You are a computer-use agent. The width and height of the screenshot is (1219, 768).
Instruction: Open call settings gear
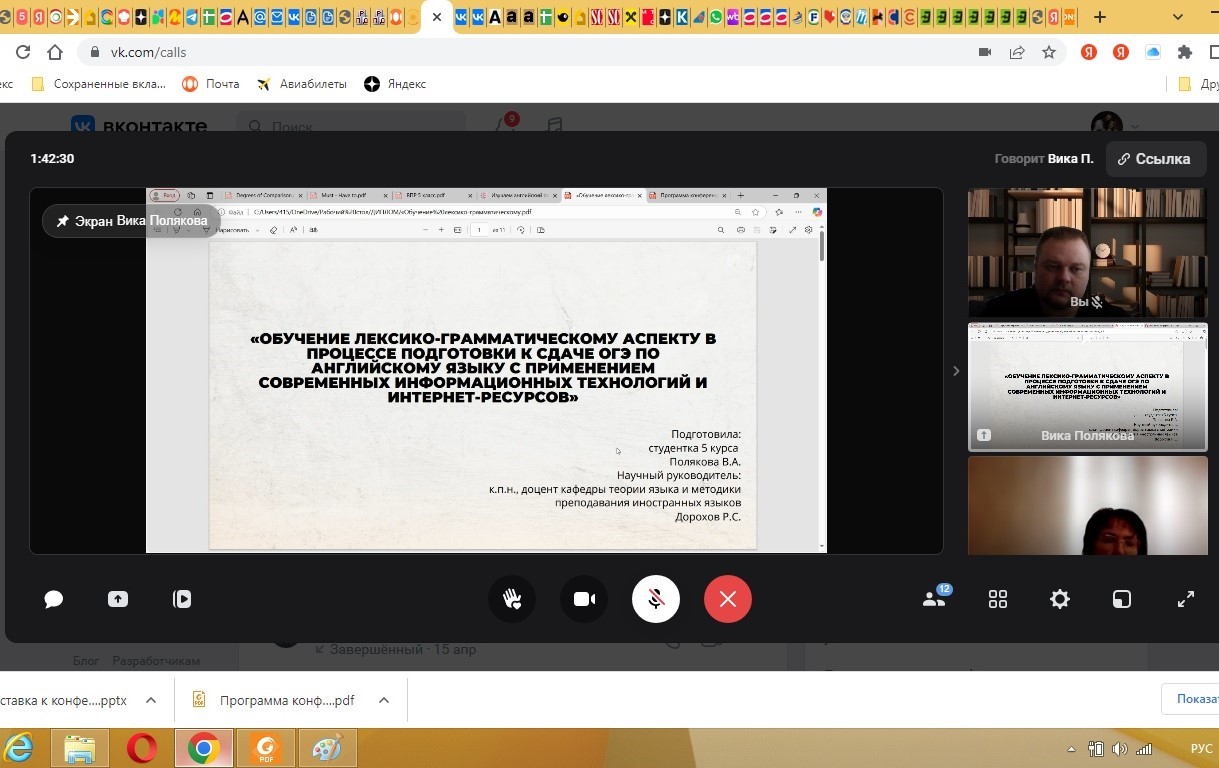[1059, 599]
